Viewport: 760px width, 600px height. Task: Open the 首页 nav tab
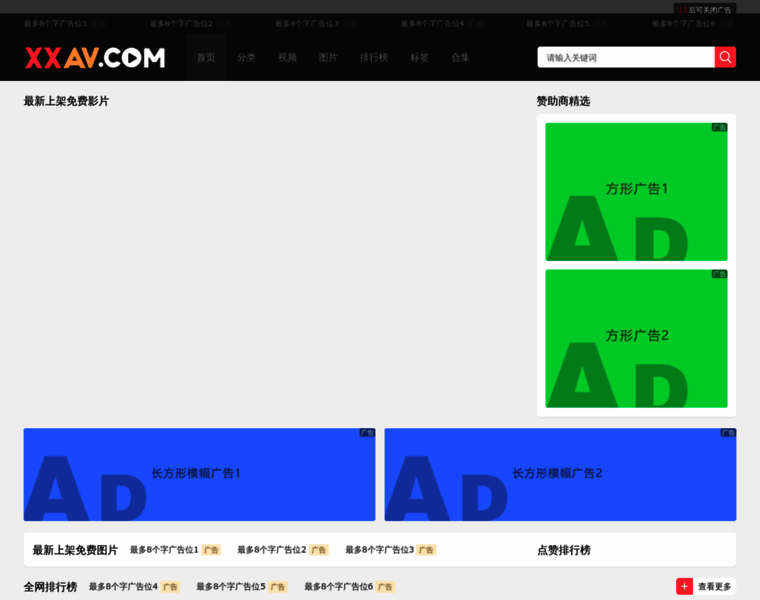tap(206, 58)
